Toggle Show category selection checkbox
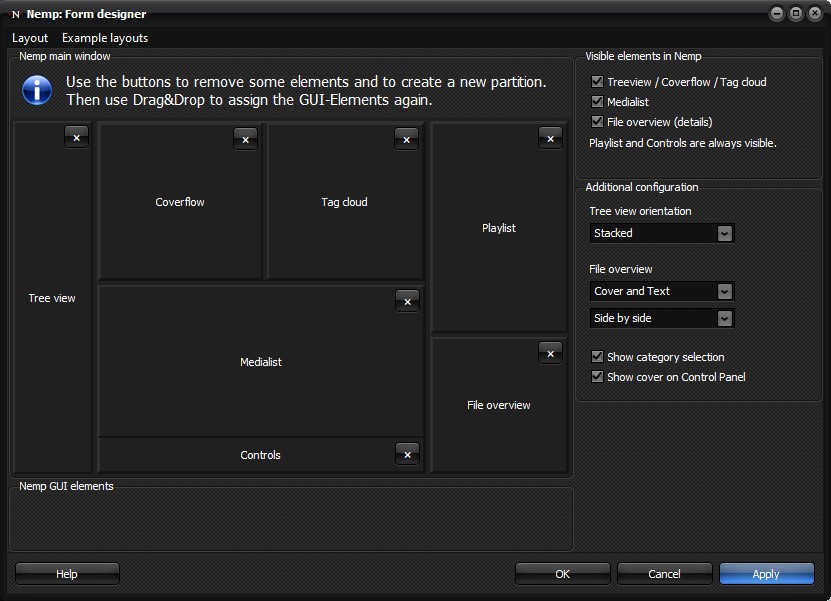The height and width of the screenshot is (601, 831). coord(598,357)
